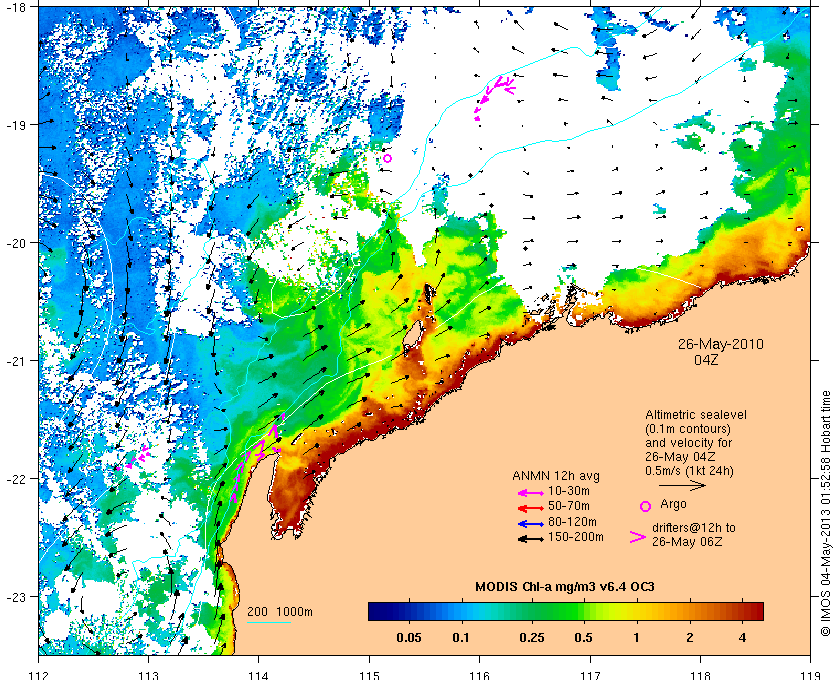Click the magenta 10-30m arrow in legend
840x680 pixels.
tap(531, 492)
